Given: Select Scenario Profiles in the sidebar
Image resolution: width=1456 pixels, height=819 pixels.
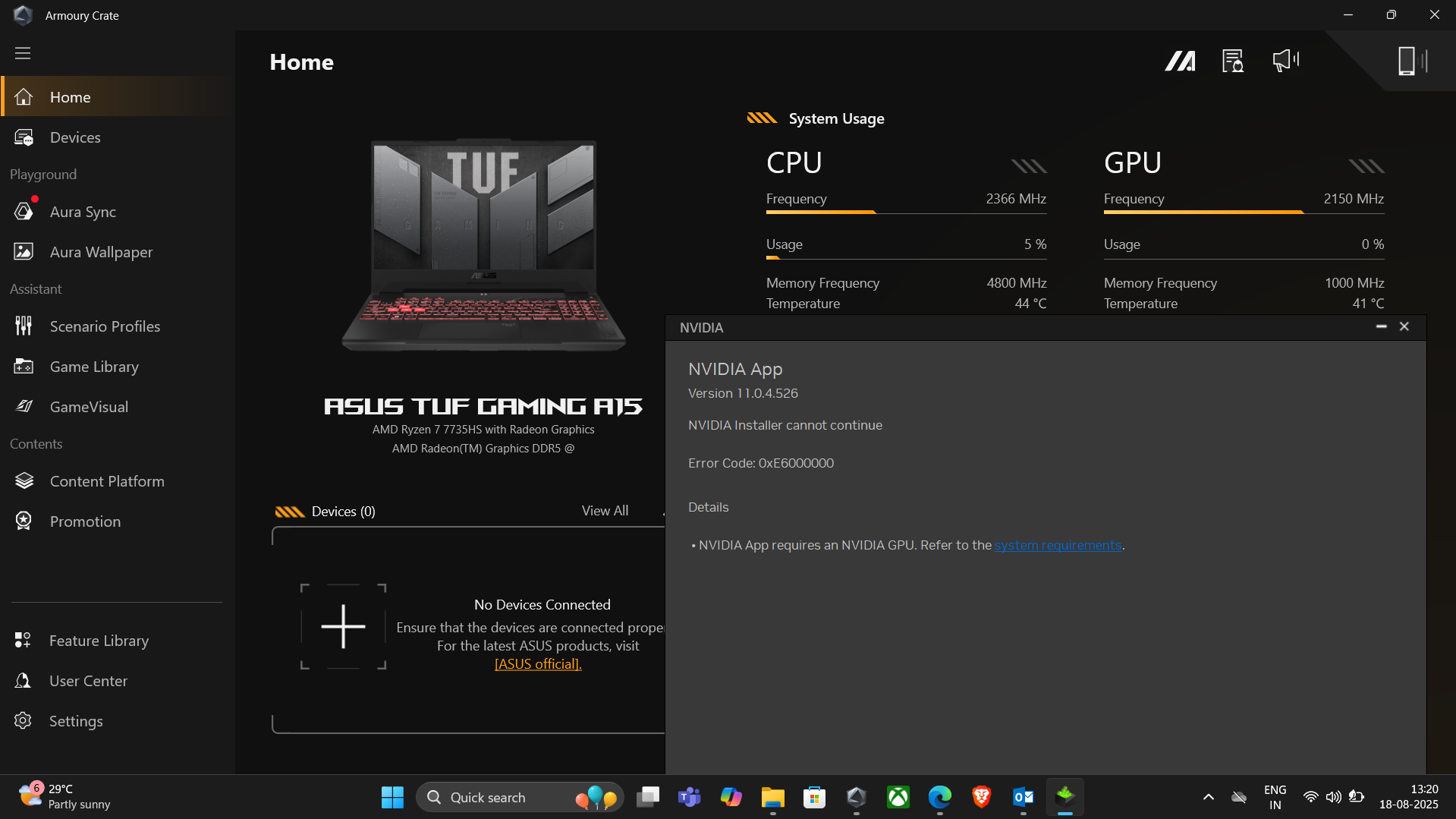Looking at the screenshot, I should pos(105,326).
